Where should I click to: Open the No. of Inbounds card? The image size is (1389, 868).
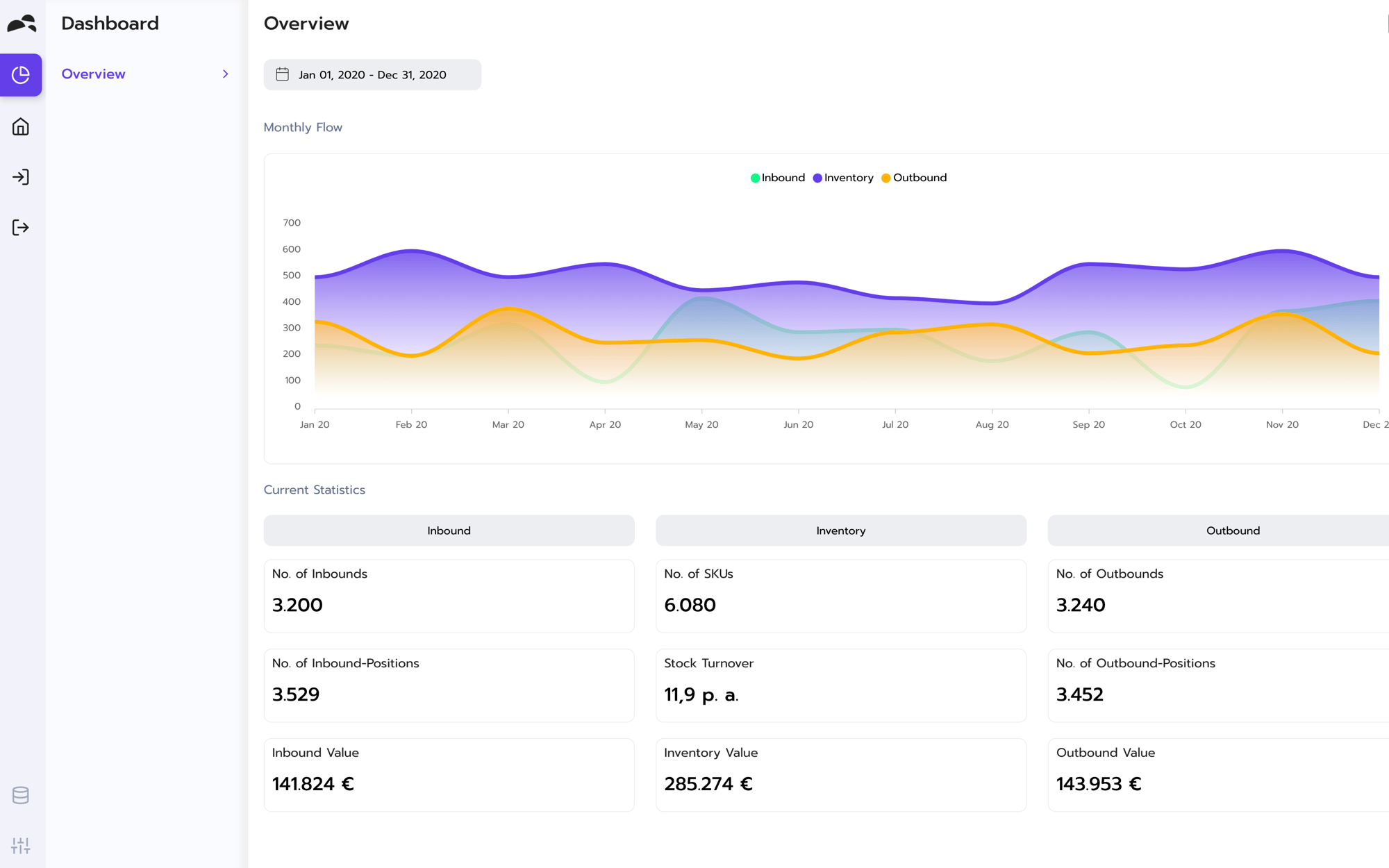[x=449, y=596]
